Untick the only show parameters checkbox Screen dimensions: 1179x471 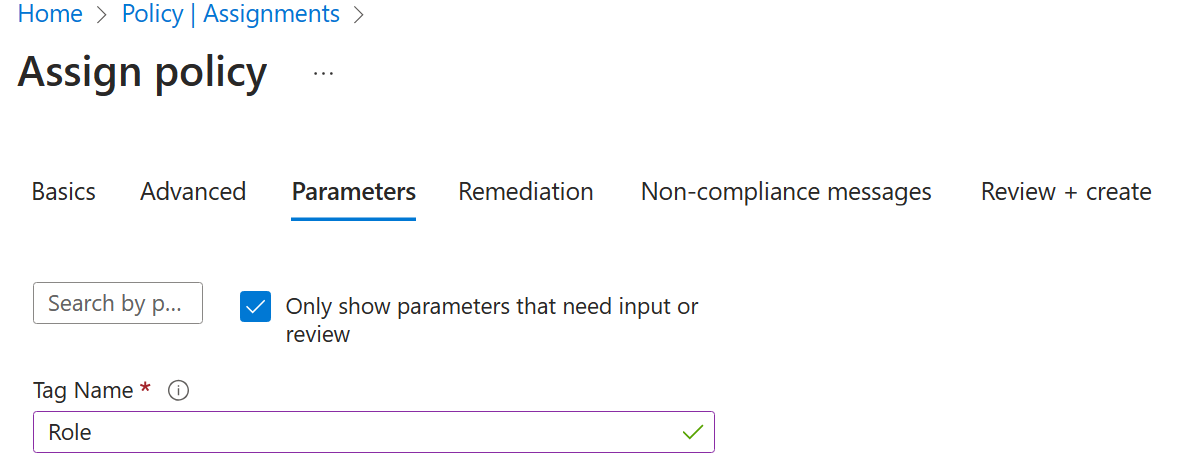[256, 307]
